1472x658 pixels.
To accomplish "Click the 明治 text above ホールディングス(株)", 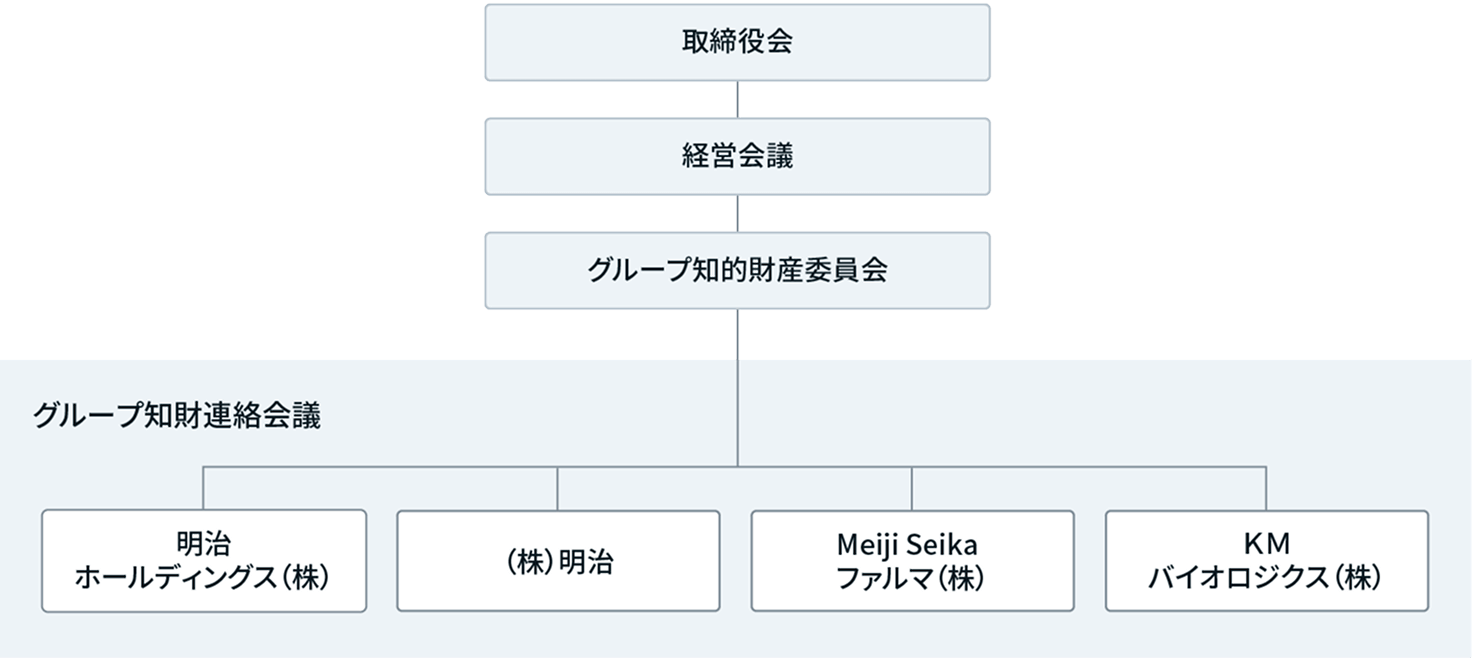I will click(203, 545).
